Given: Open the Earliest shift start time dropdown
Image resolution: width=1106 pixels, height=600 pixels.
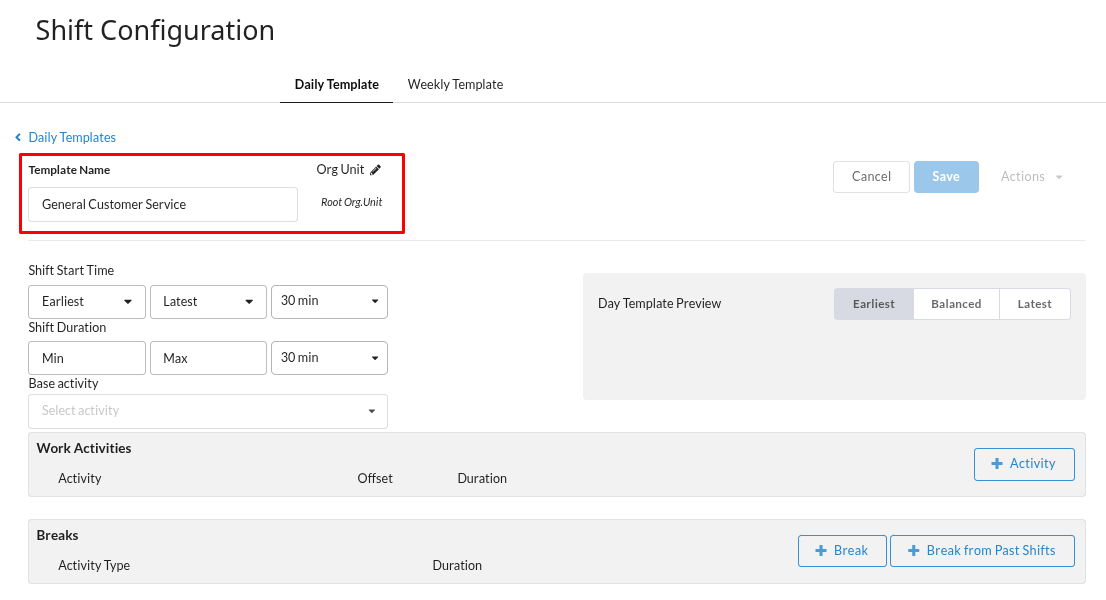Looking at the screenshot, I should point(88,302).
